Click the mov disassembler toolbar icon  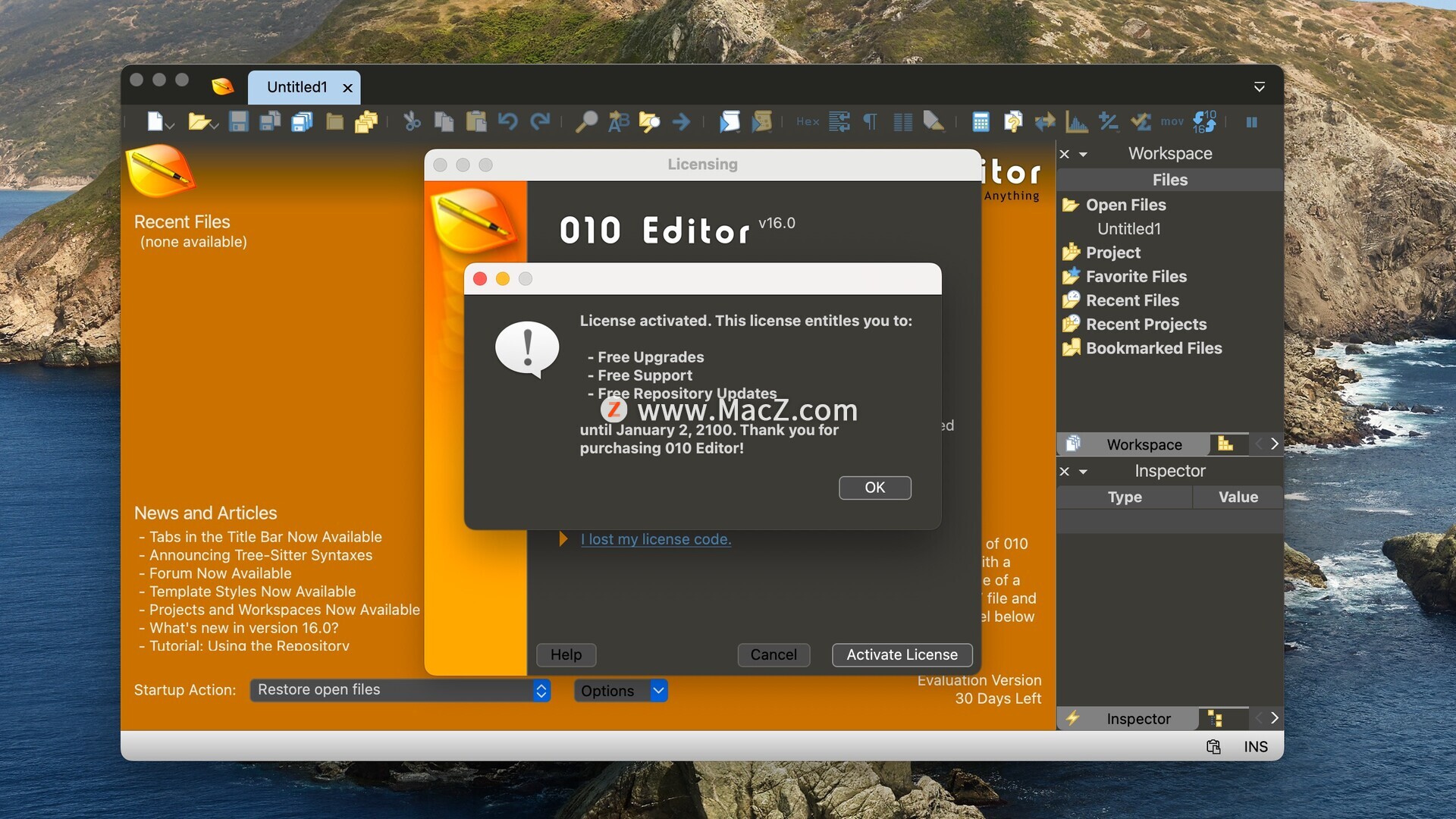coord(1172,121)
